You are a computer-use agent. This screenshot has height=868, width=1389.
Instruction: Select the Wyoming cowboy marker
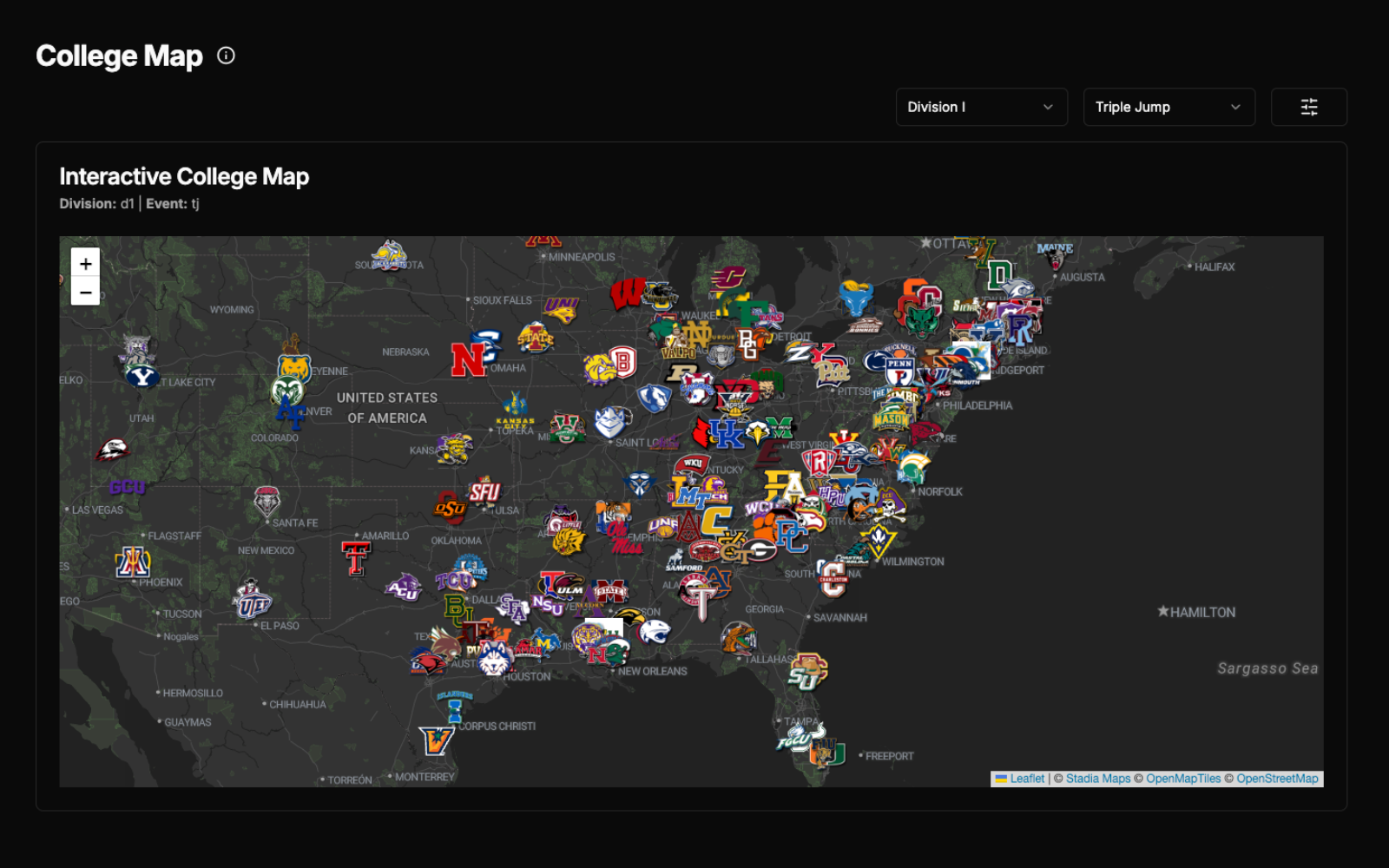point(293,344)
